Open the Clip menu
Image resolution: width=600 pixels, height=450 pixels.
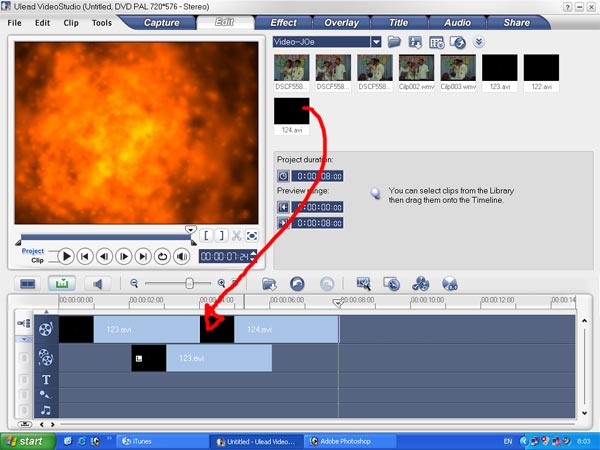[x=71, y=23]
